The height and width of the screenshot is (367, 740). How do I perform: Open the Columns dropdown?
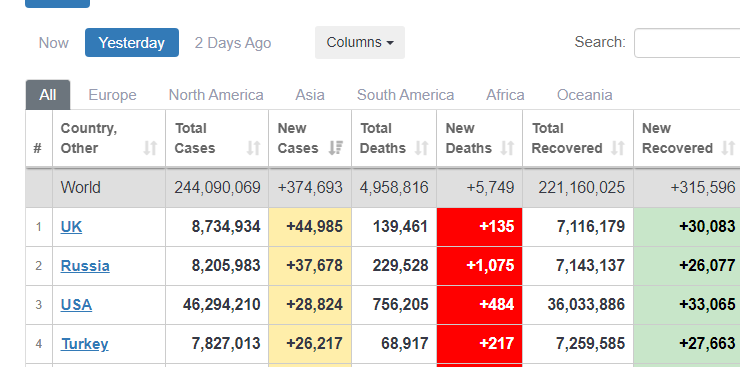click(x=360, y=42)
